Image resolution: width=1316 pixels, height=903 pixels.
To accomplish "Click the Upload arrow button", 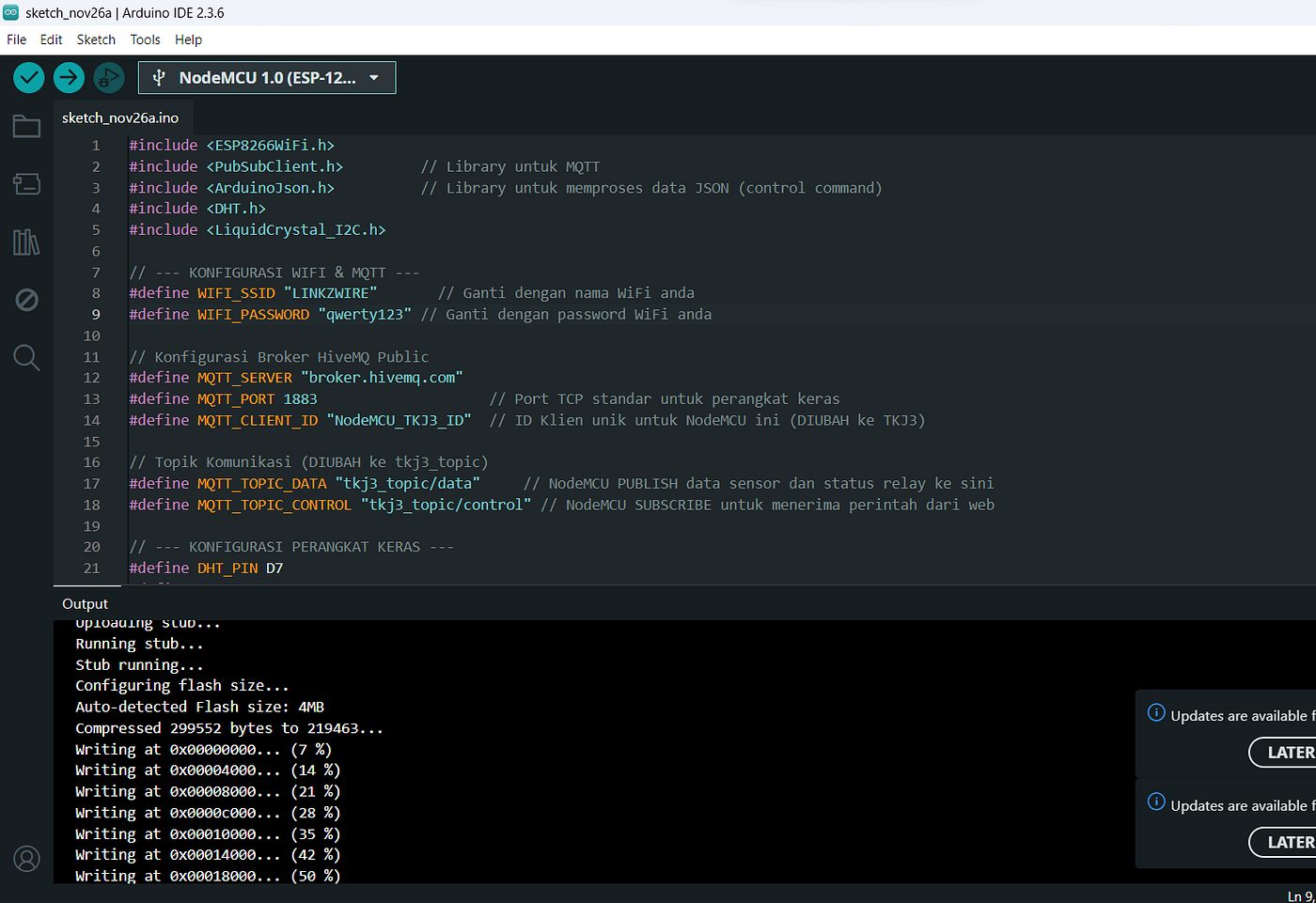I will pos(69,78).
